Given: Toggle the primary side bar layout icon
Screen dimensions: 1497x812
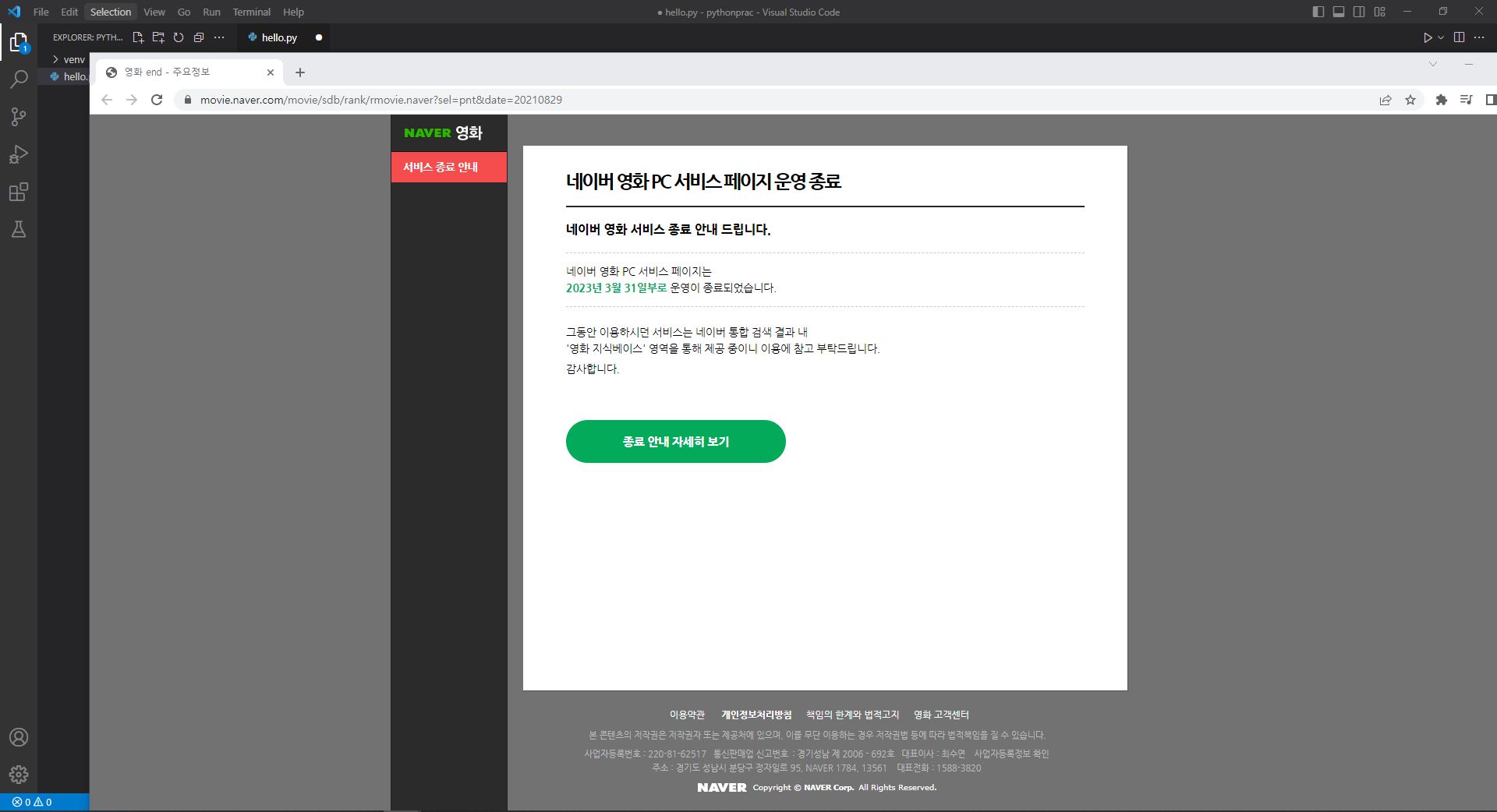Looking at the screenshot, I should coord(1318,12).
